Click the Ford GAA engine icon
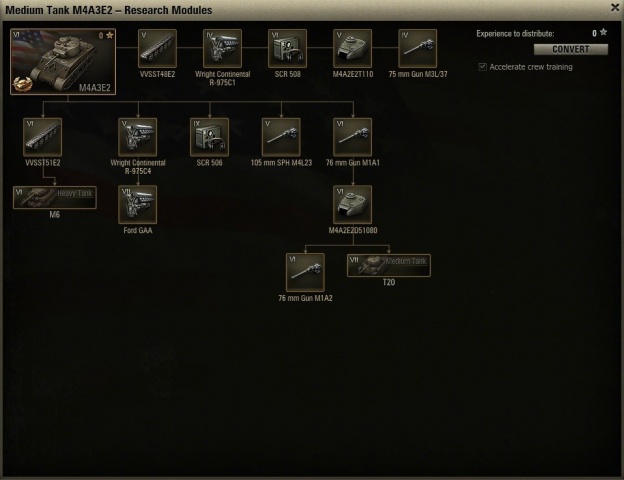Image resolution: width=624 pixels, height=480 pixels. click(138, 205)
